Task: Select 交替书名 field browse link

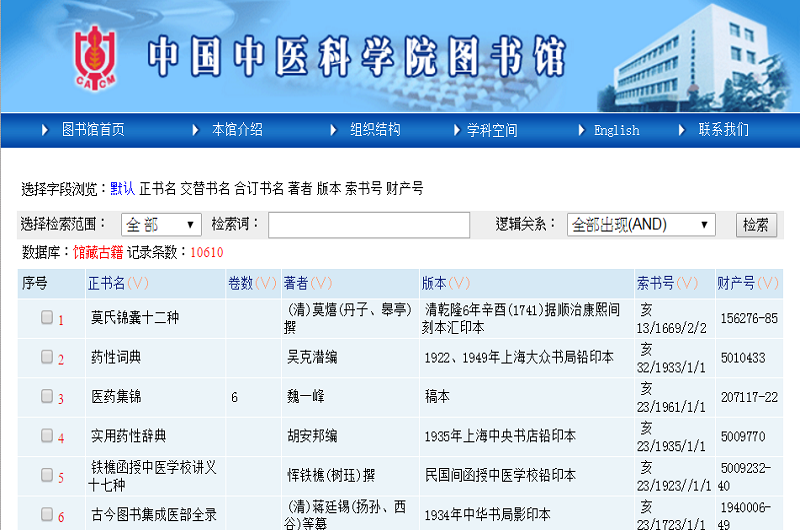Action: pyautogui.click(x=205, y=189)
